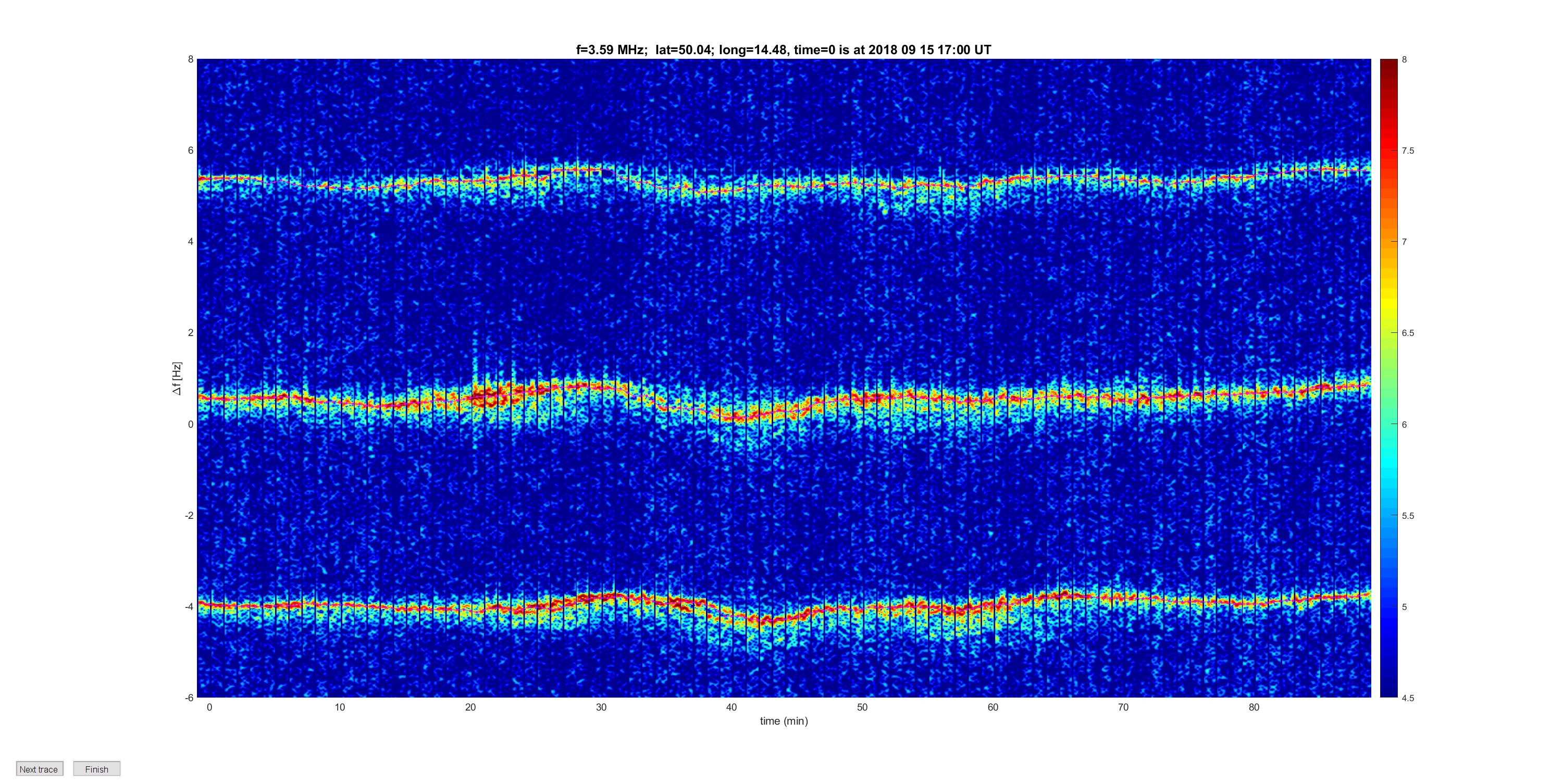Click the y-axis tick label -4
This screenshot has width=1563, height=784.
pos(189,606)
